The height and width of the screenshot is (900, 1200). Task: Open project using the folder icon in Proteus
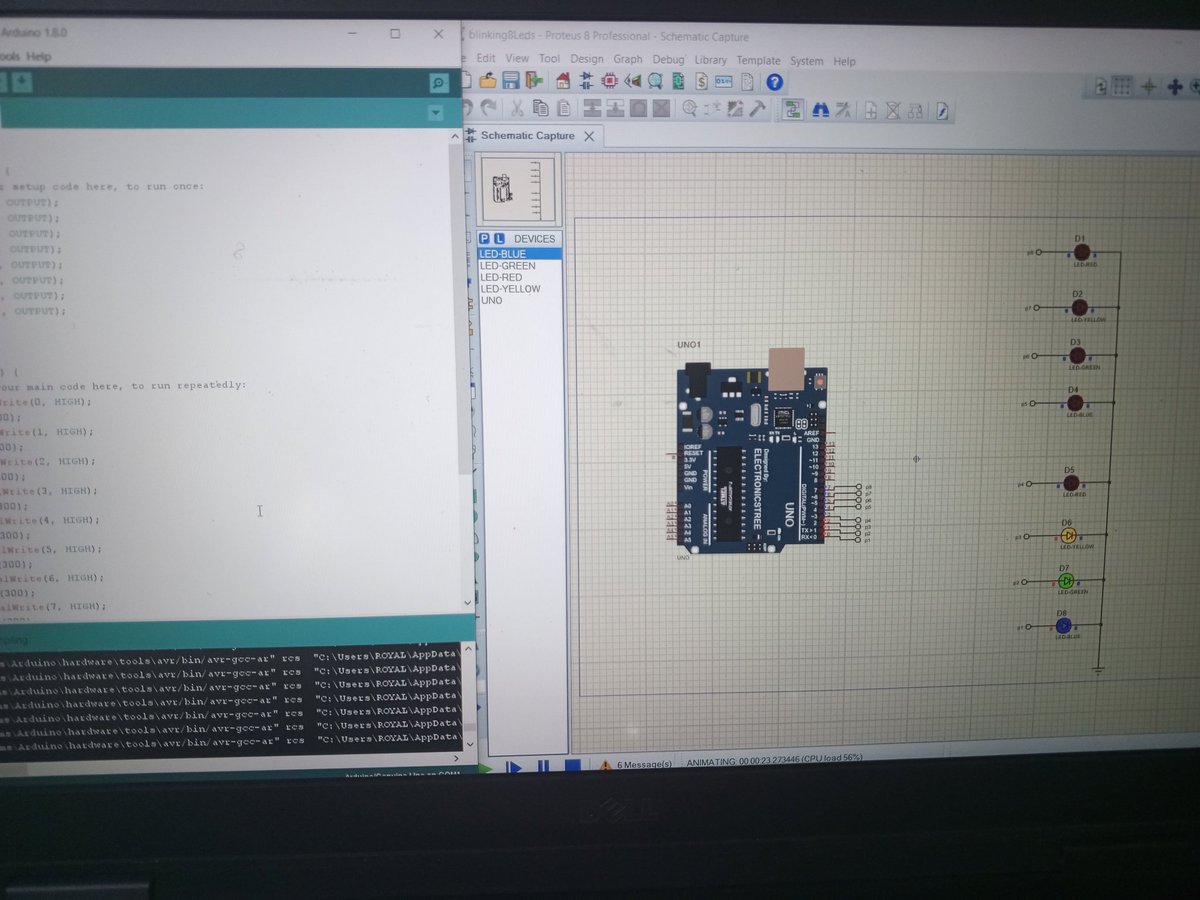pyautogui.click(x=488, y=81)
